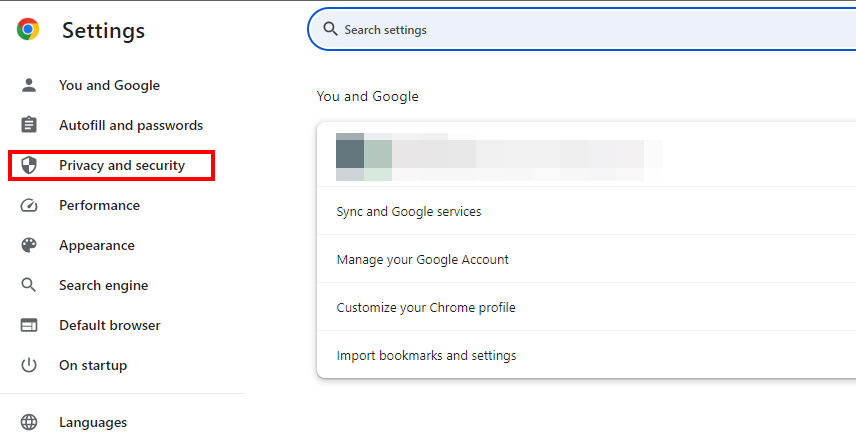Click the search icon in the settings search bar
Image resolution: width=856 pixels, height=444 pixels.
coord(330,29)
